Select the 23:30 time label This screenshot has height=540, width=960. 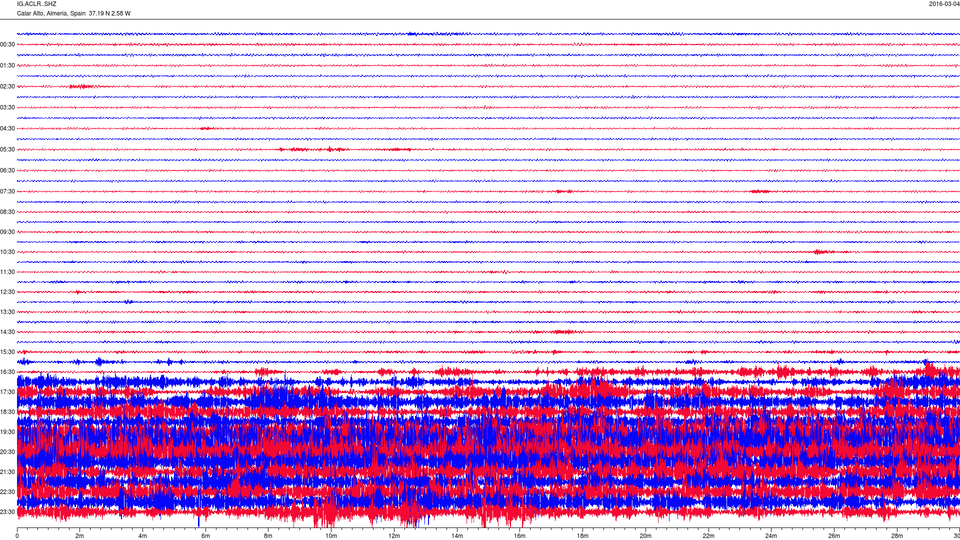coord(7,512)
